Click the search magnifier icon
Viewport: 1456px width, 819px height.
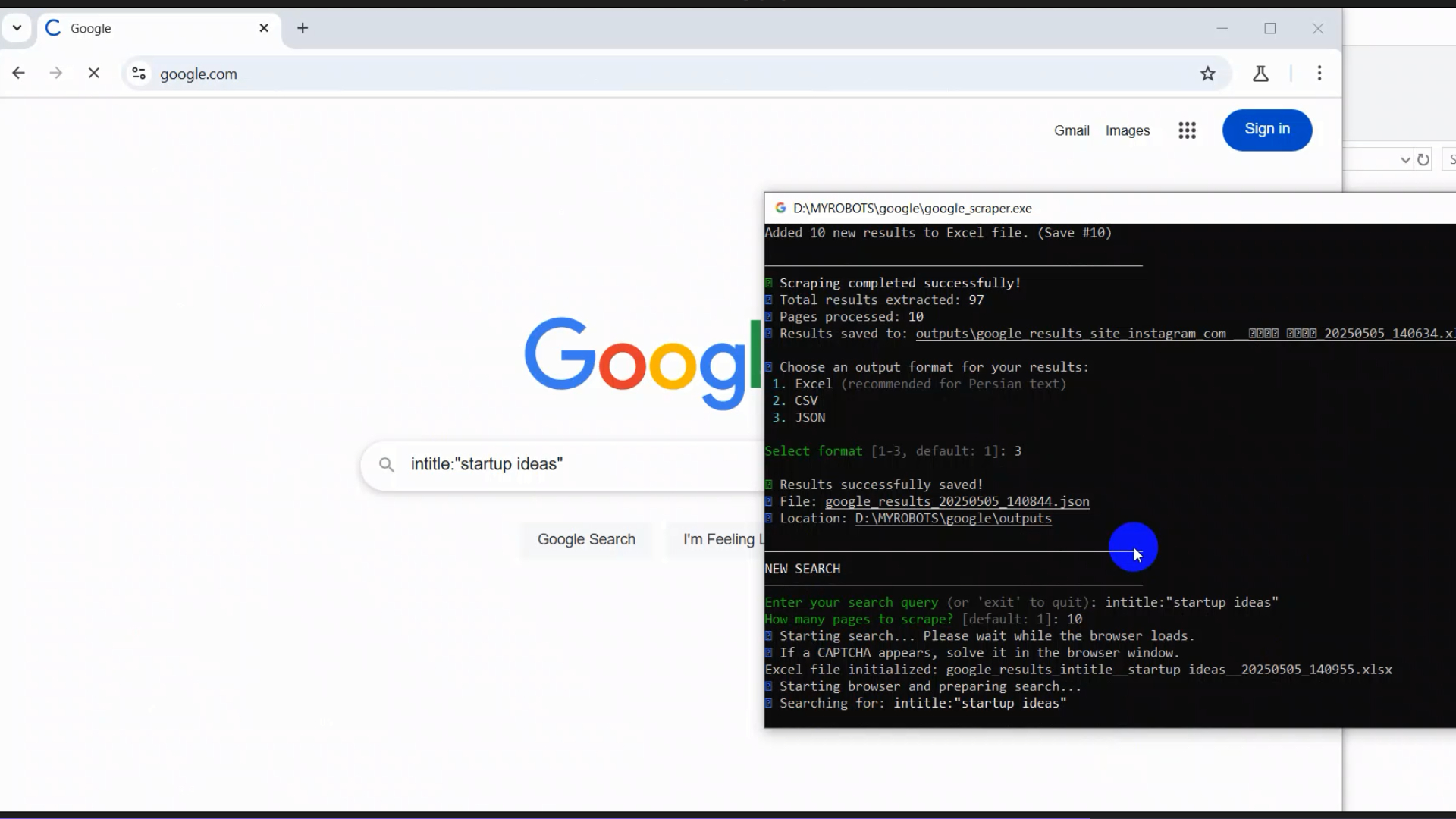387,465
